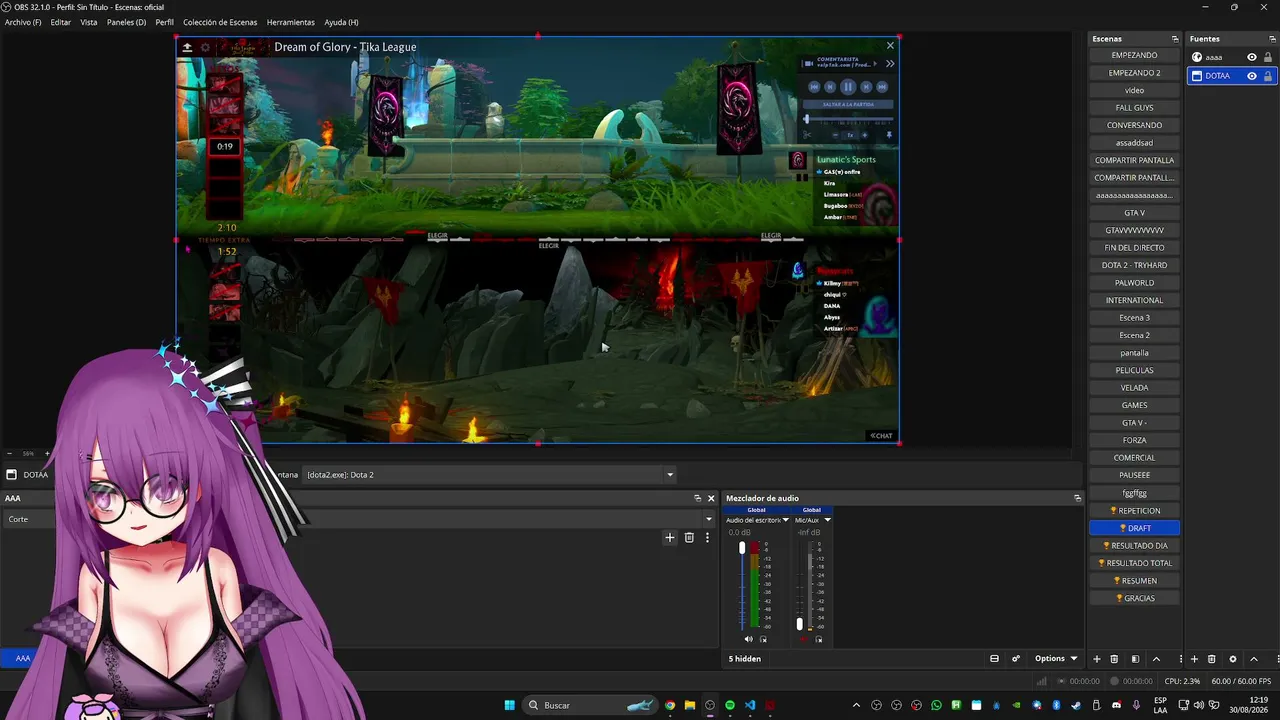Image resolution: width=1280 pixels, height=720 pixels.
Task: Click the Dota settings gear in preview
Action: tap(206, 47)
